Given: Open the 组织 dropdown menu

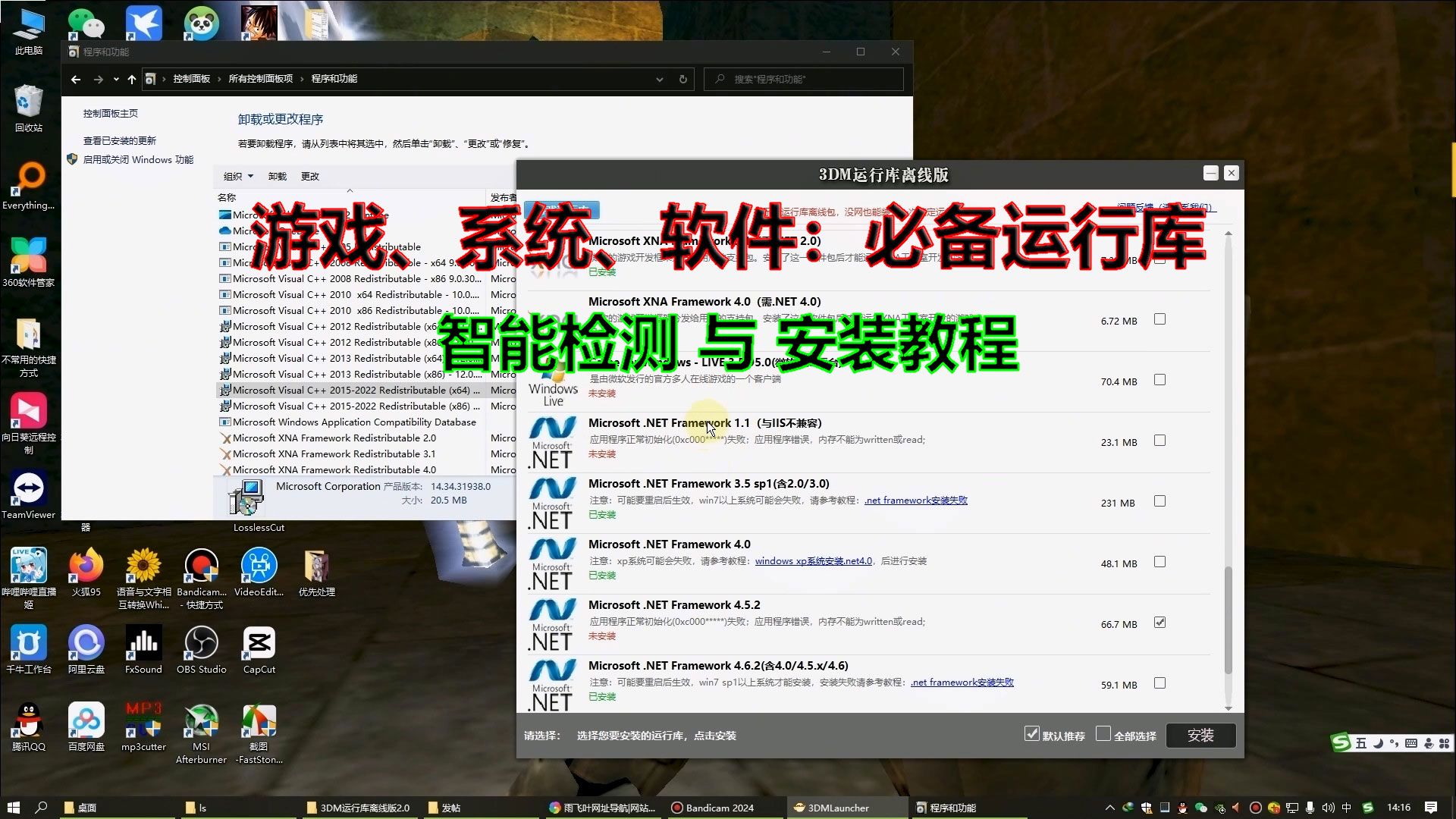Looking at the screenshot, I should coord(238,176).
